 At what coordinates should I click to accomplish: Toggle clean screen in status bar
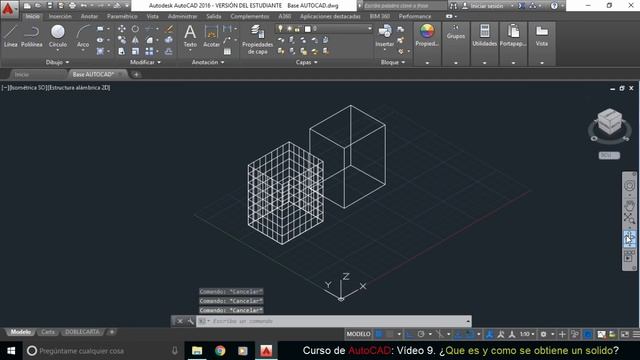[x=625, y=334]
